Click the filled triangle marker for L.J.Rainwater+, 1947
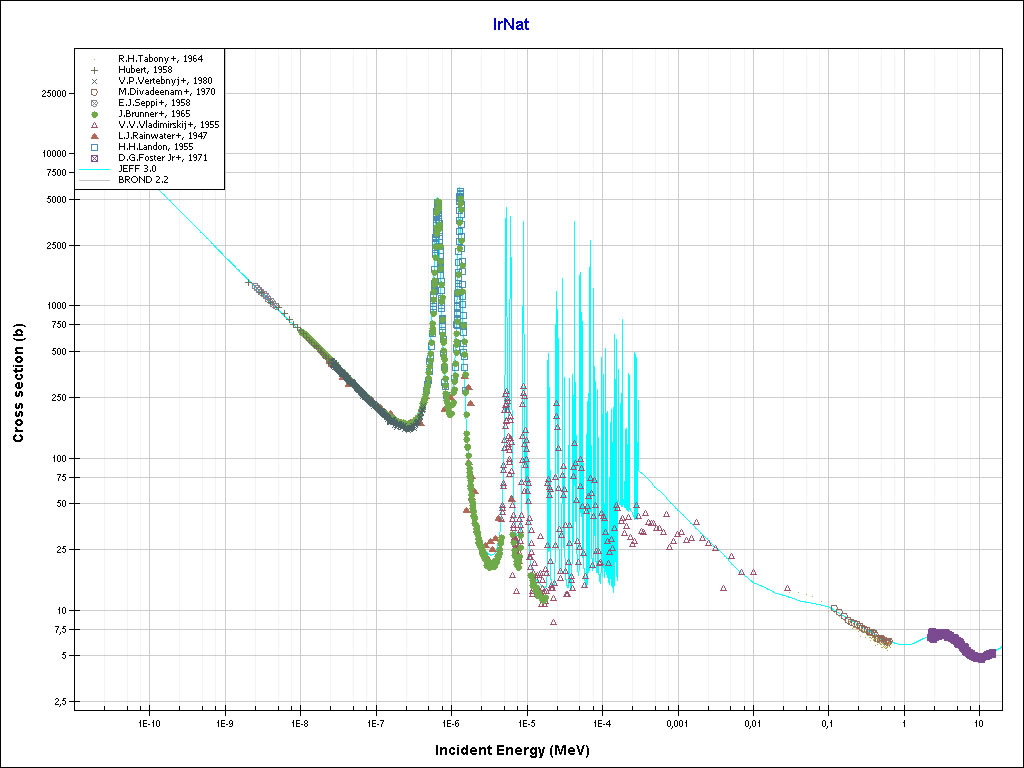Viewport: 1024px width, 768px height. point(94,136)
